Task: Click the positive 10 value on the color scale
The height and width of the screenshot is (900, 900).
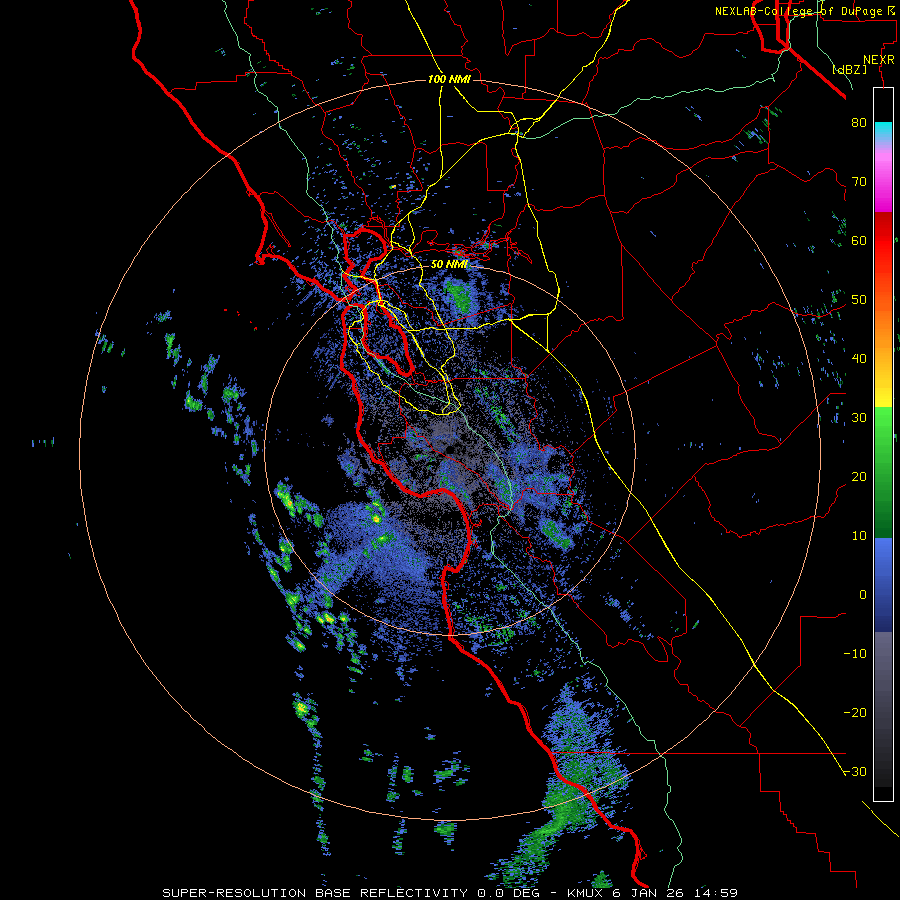Action: 859,536
